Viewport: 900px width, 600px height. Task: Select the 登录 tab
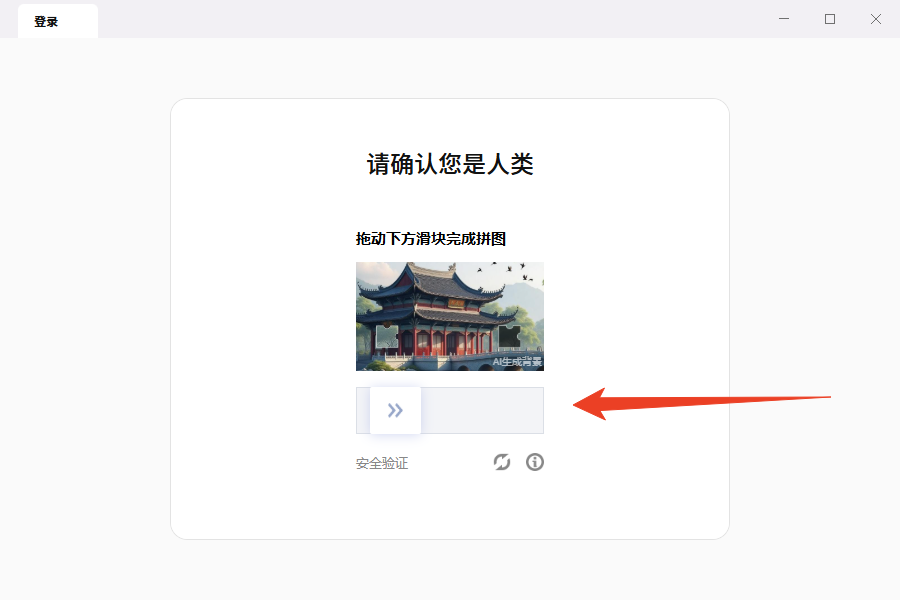pos(57,21)
